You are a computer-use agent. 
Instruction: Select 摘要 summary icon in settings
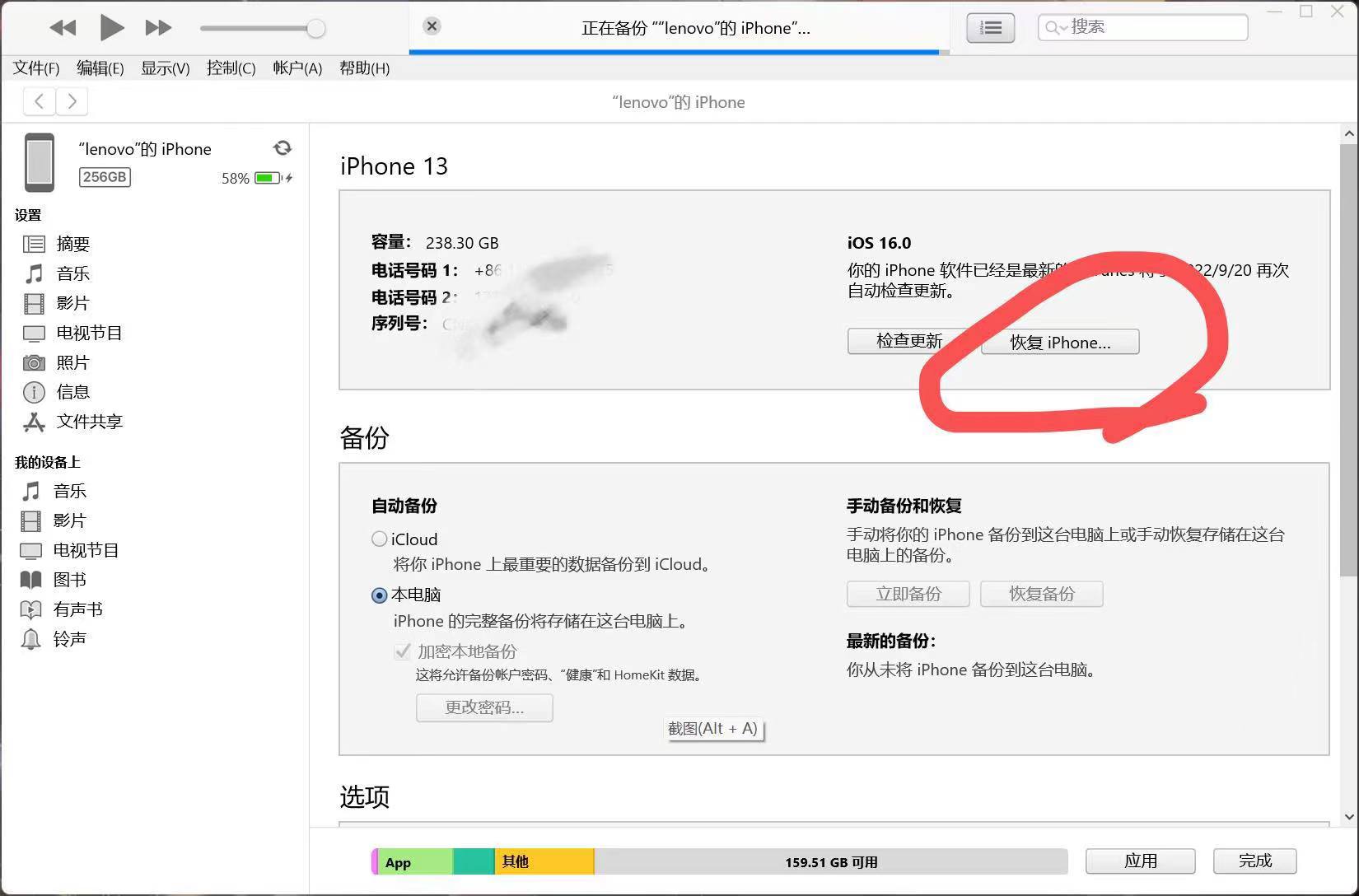pos(34,244)
